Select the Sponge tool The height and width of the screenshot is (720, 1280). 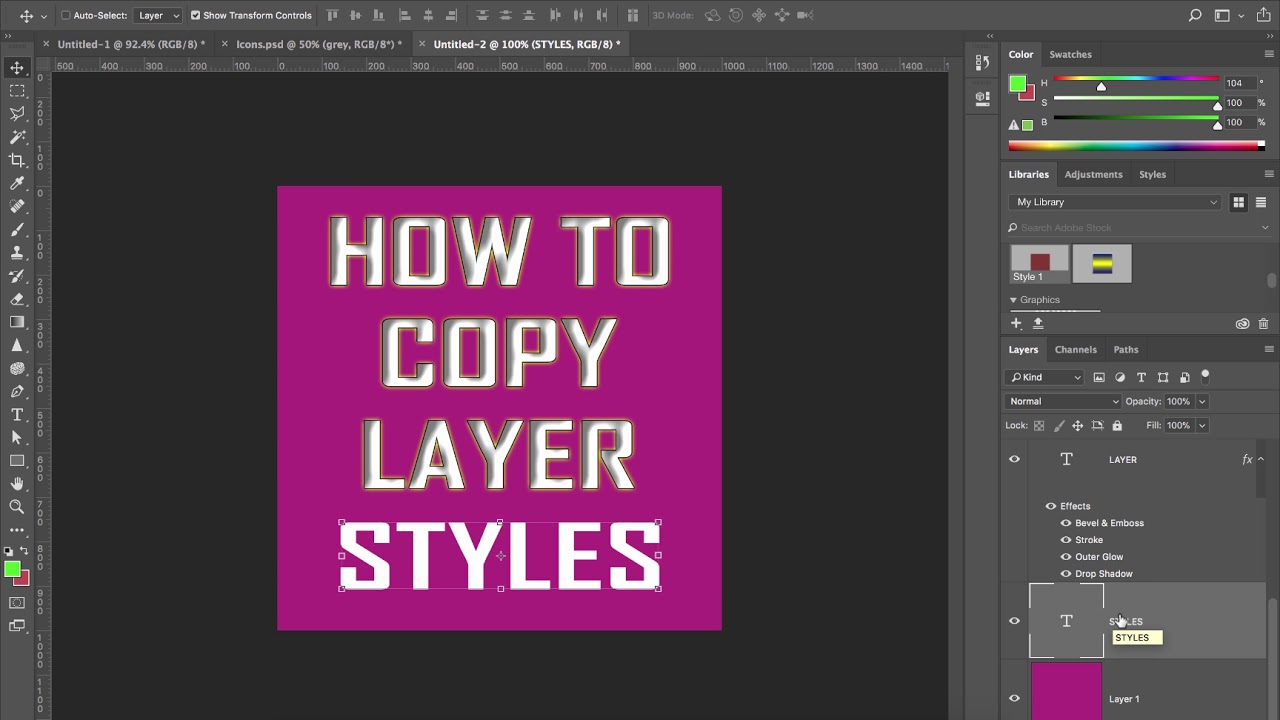click(17, 368)
